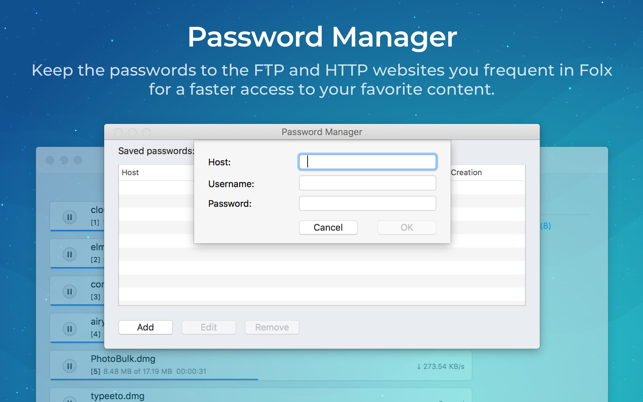This screenshot has height=402, width=643.
Task: Add a new saved password
Action: (x=145, y=327)
